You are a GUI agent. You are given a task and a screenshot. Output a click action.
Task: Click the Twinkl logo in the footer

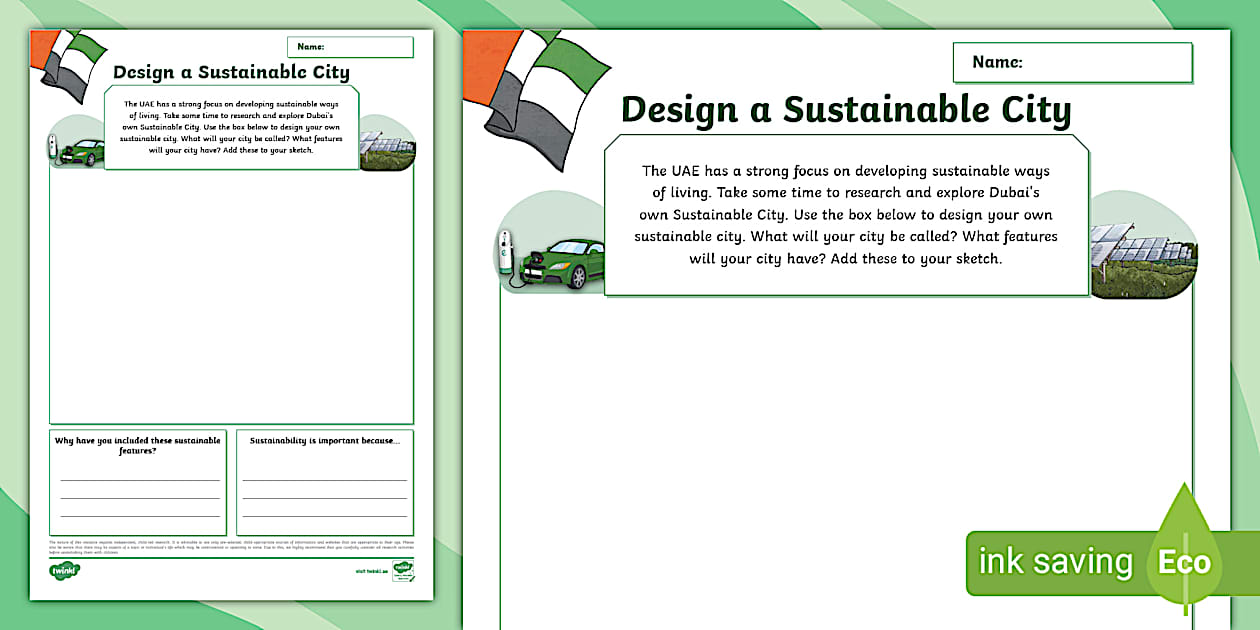click(65, 570)
